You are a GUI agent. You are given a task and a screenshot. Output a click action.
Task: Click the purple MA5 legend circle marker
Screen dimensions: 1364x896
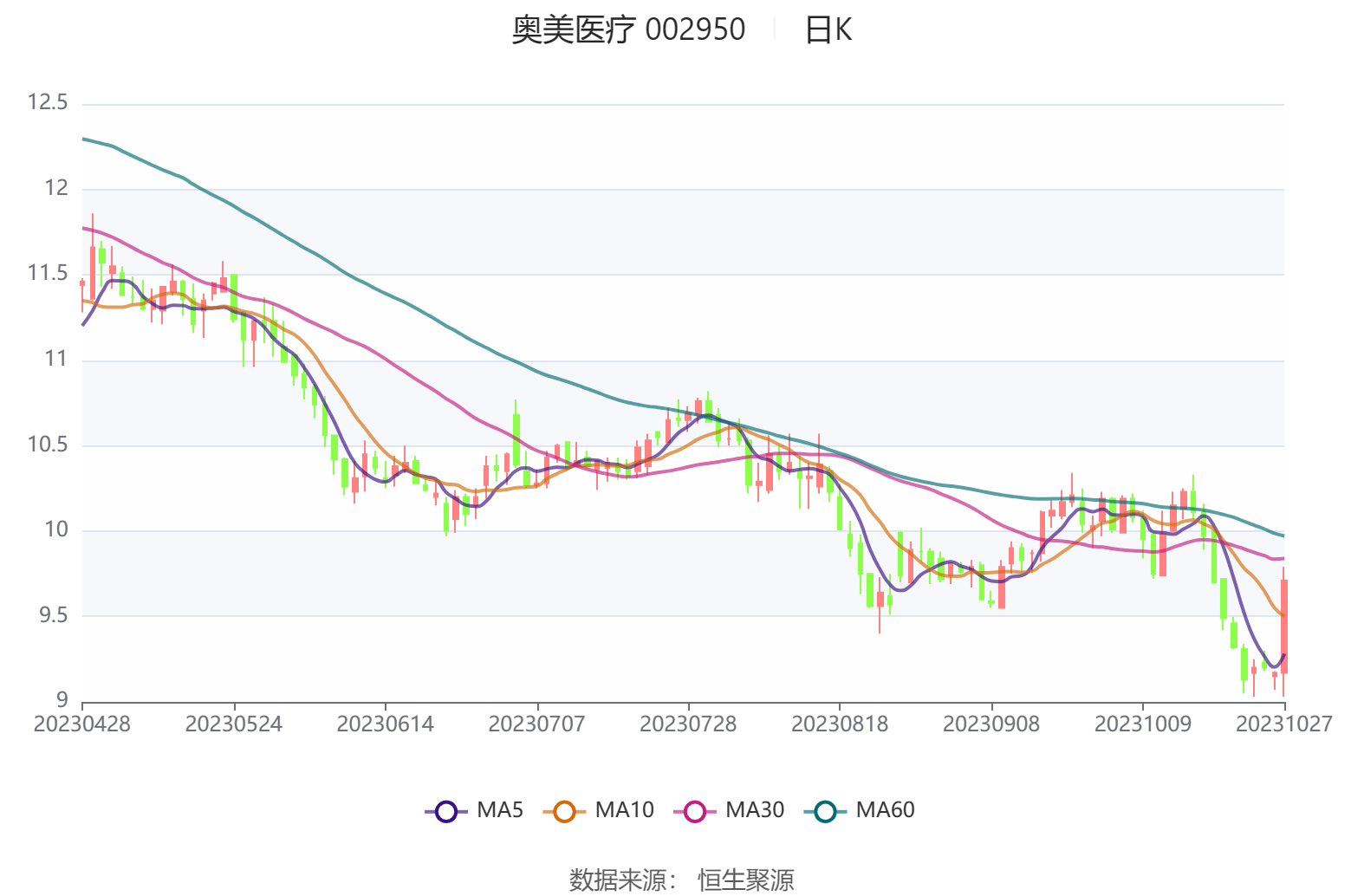pos(445,811)
